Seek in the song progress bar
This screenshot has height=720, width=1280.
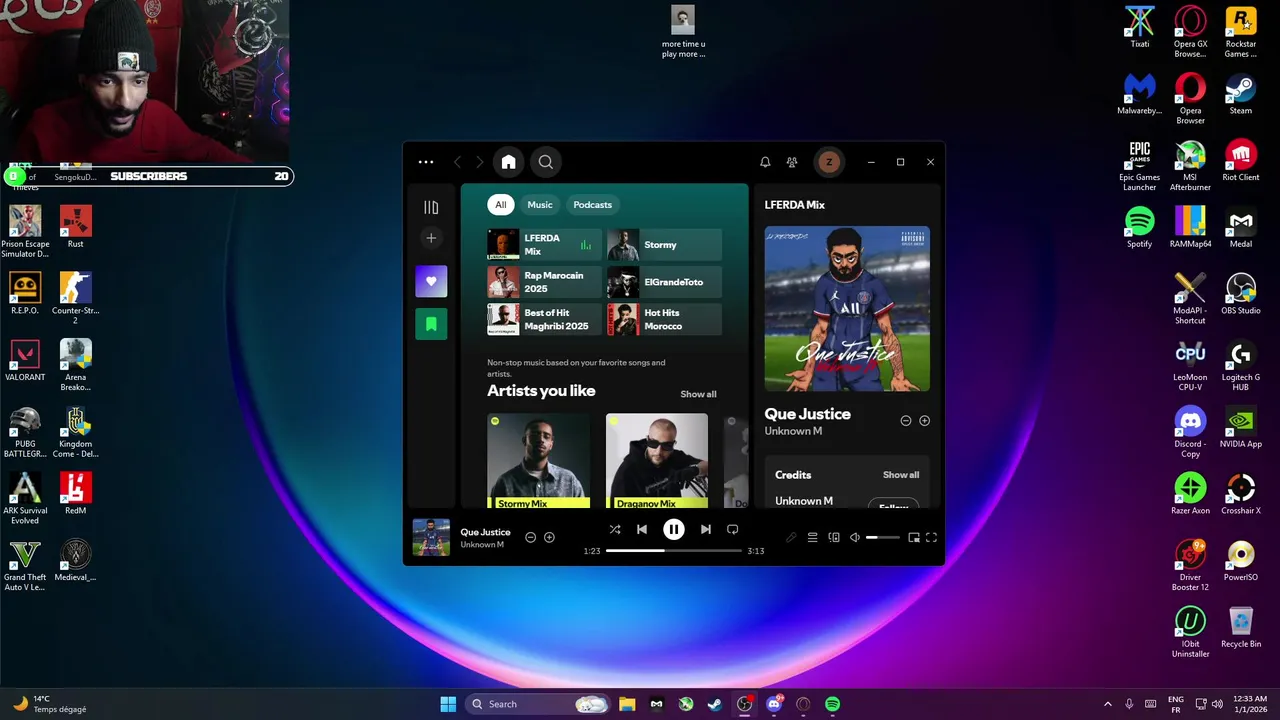click(674, 551)
